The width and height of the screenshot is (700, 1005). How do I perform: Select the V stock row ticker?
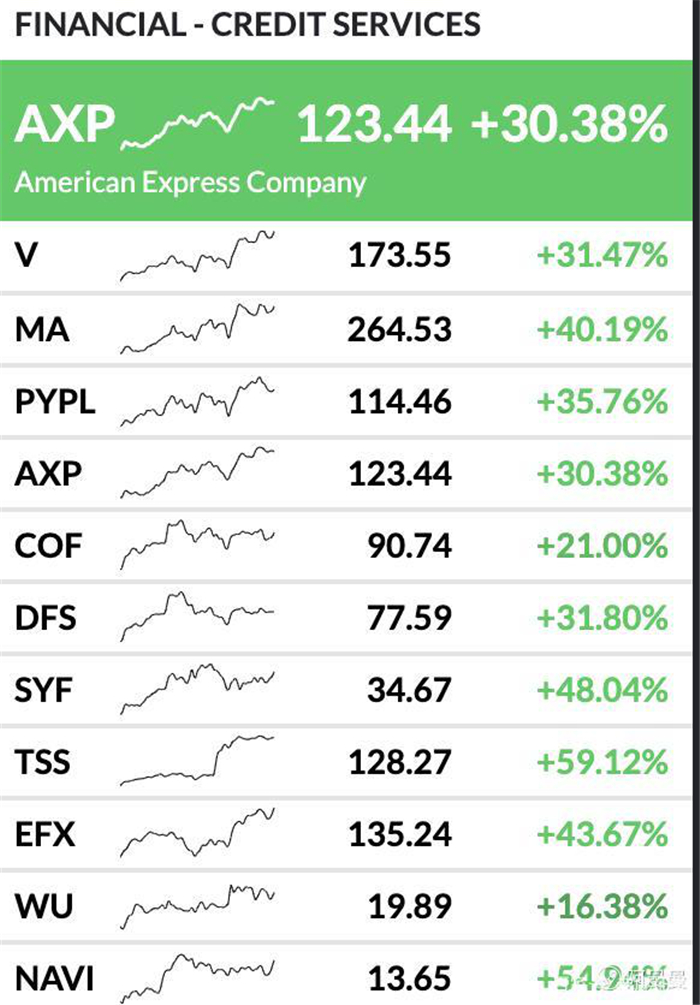pyautogui.click(x=26, y=257)
